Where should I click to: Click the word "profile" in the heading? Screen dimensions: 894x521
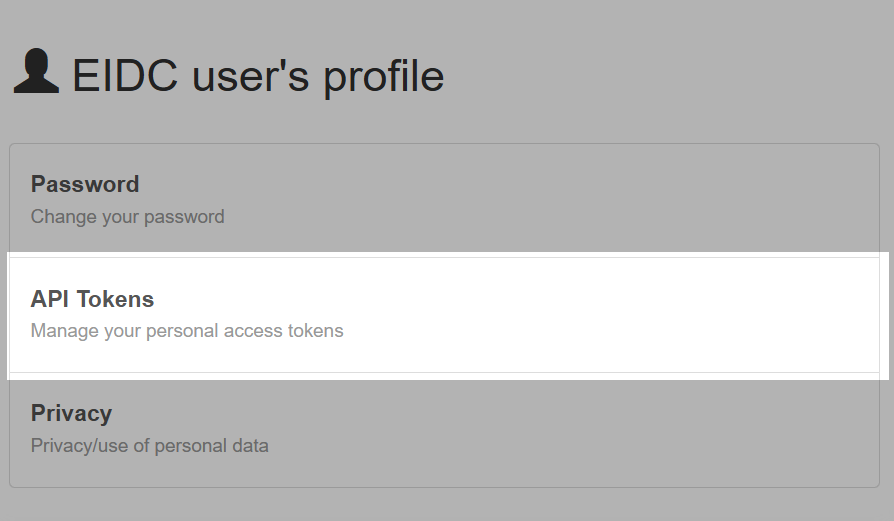[x=384, y=76]
